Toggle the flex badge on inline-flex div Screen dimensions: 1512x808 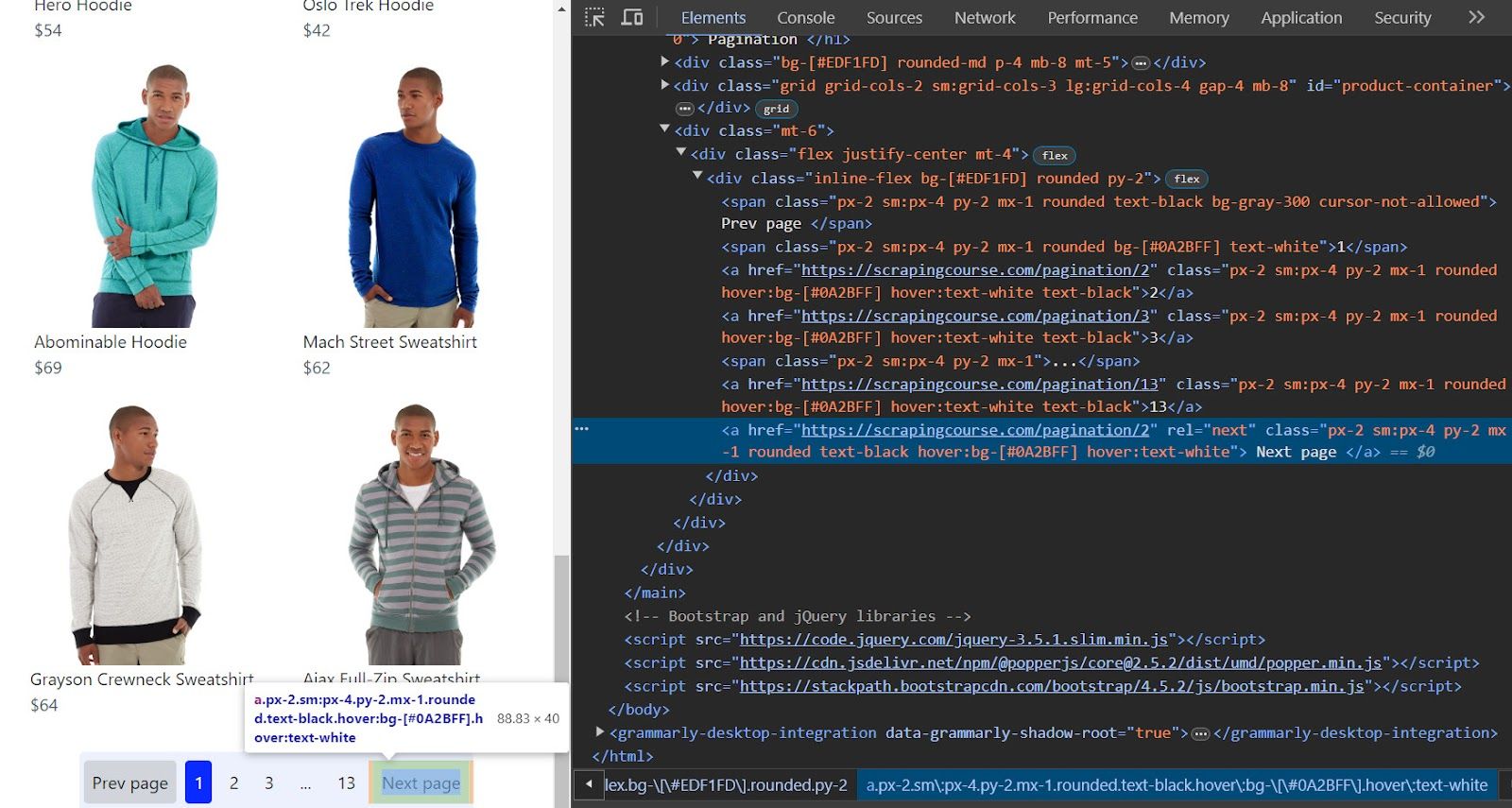pos(1187,179)
